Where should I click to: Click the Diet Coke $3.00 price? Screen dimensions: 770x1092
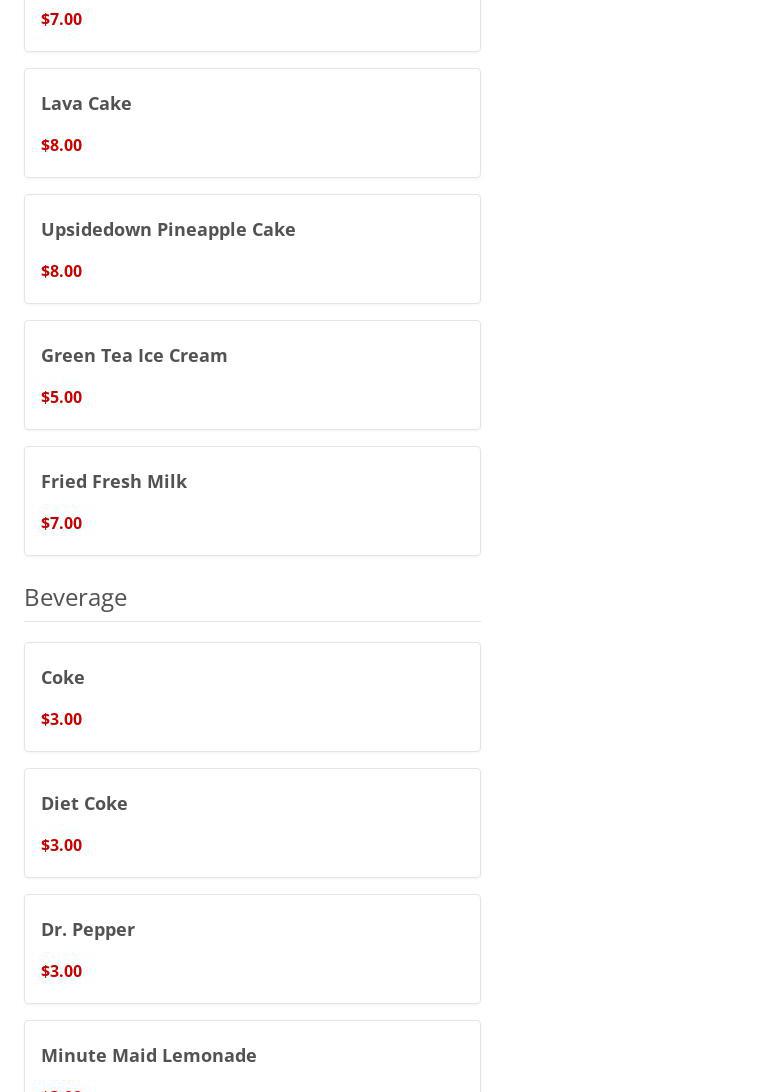(x=61, y=845)
